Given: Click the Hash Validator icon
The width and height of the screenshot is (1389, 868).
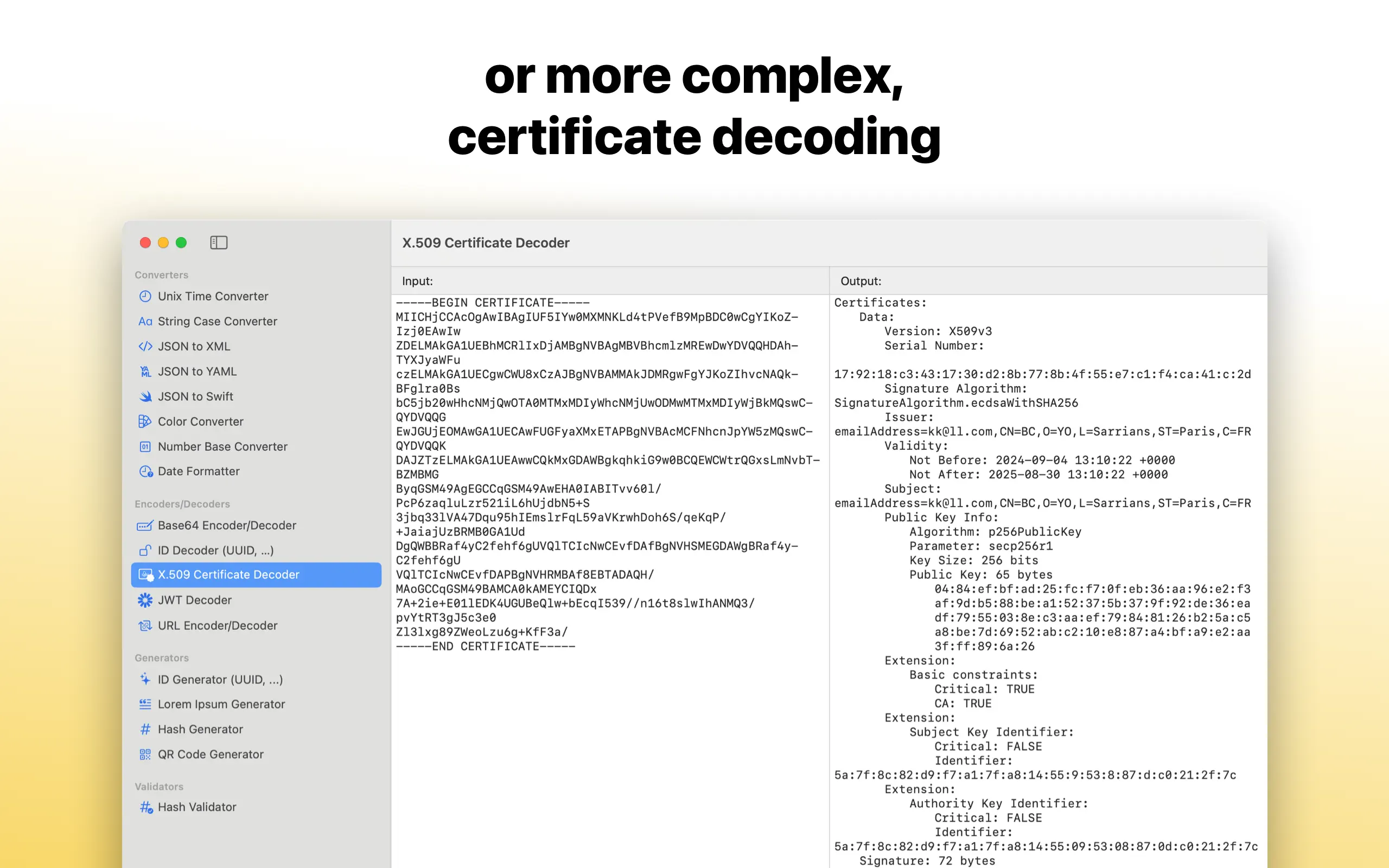Looking at the screenshot, I should pyautogui.click(x=146, y=807).
